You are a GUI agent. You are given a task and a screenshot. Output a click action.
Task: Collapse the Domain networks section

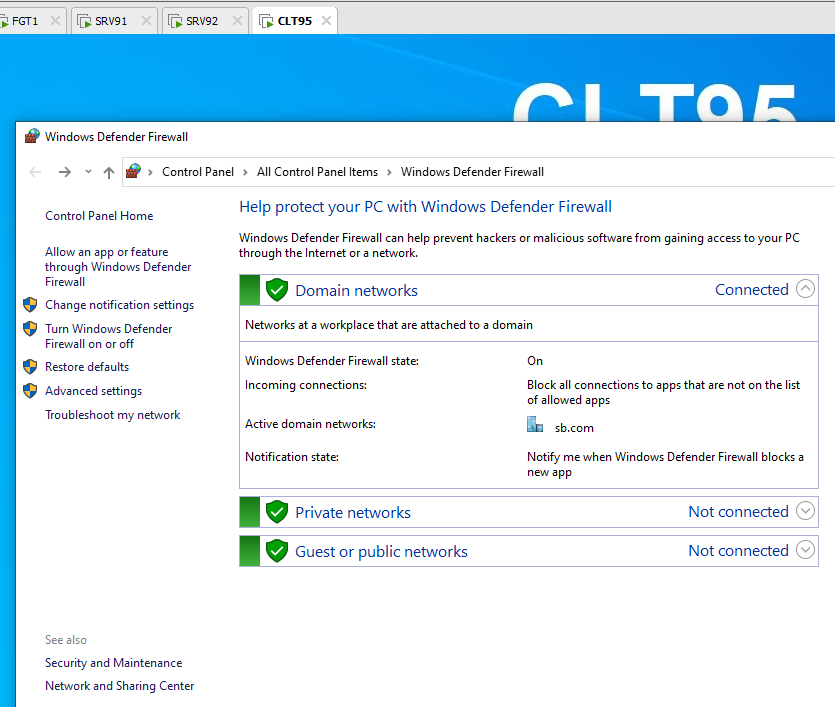click(805, 289)
